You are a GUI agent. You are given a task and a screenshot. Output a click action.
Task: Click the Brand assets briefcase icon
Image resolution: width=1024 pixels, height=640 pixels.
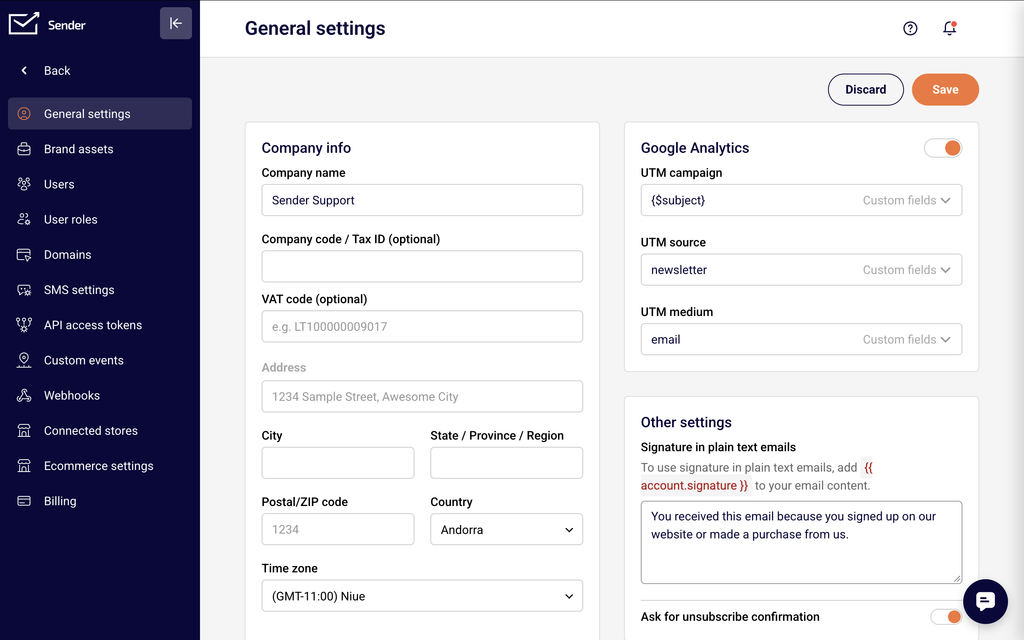[24, 149]
